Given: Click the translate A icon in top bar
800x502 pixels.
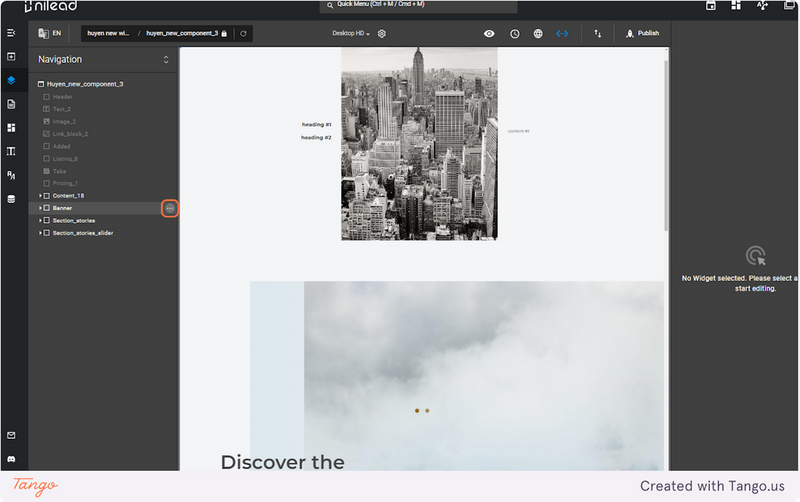Looking at the screenshot, I should [x=762, y=5].
